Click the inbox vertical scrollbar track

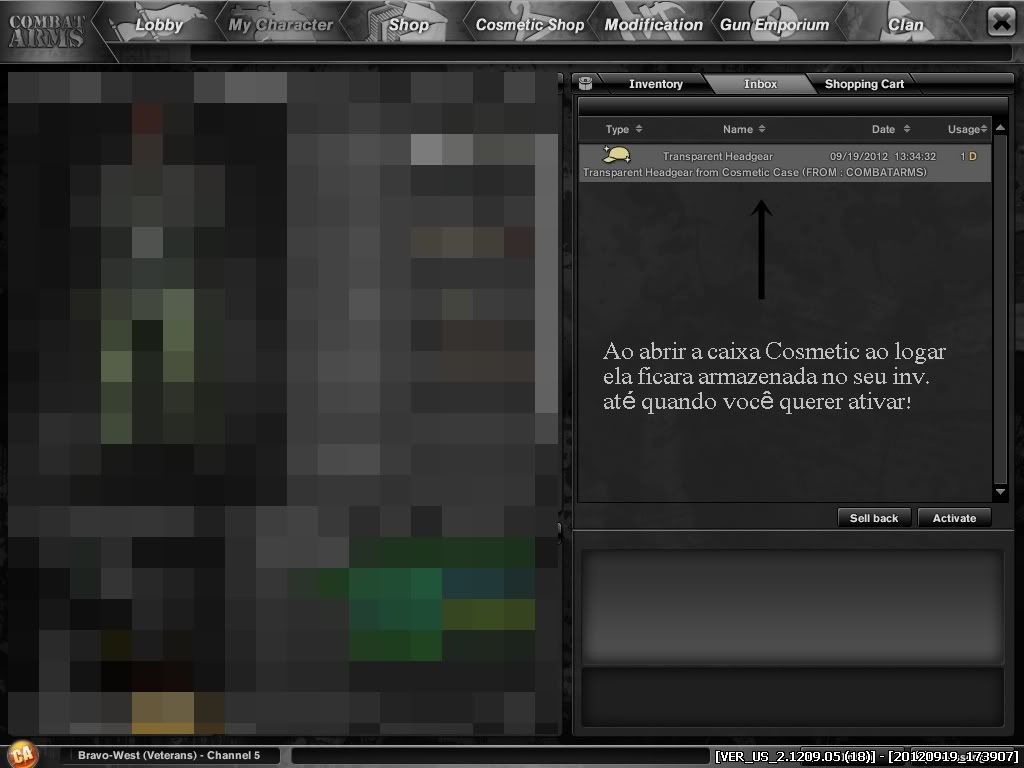pos(1000,320)
